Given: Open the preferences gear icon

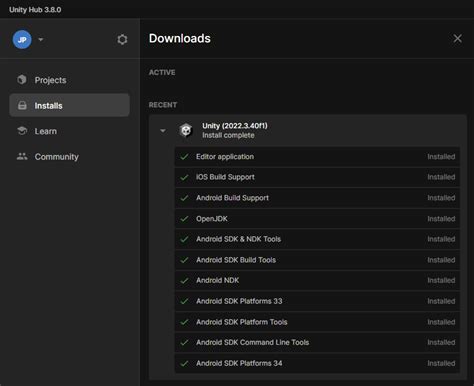Looking at the screenshot, I should click(122, 40).
